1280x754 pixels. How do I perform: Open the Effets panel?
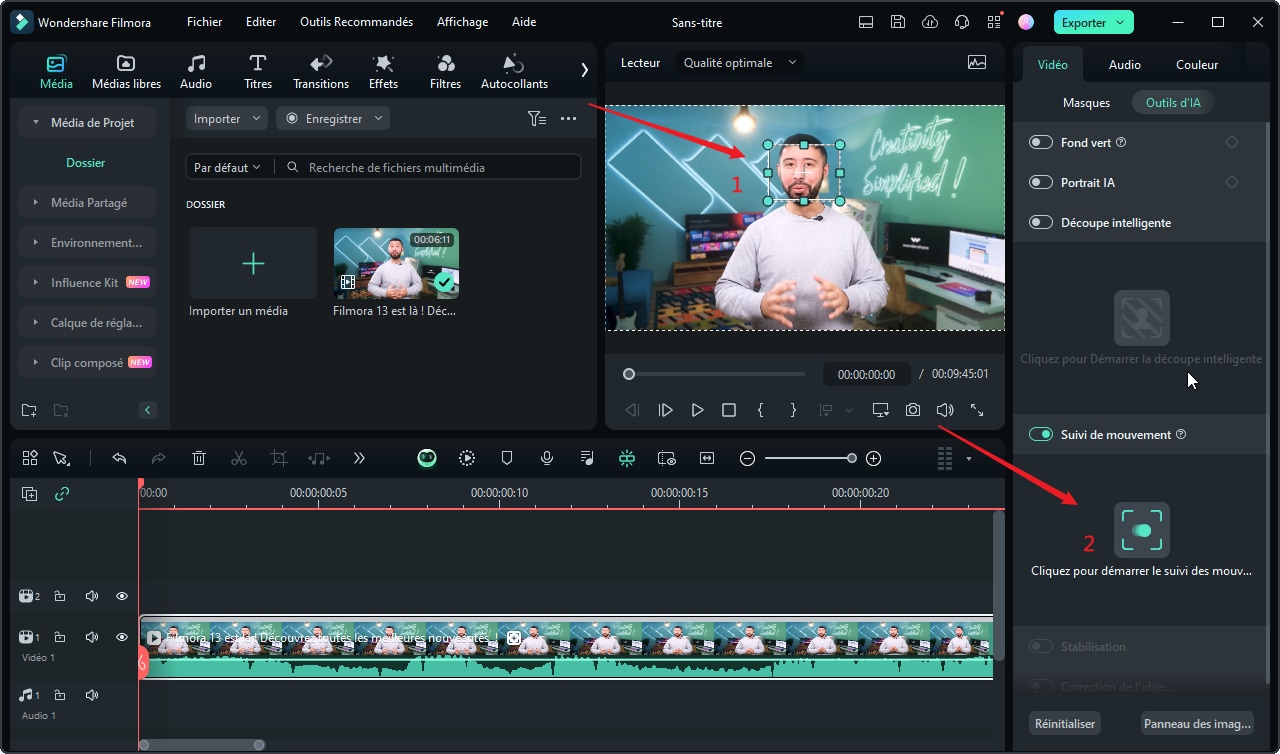coord(383,72)
